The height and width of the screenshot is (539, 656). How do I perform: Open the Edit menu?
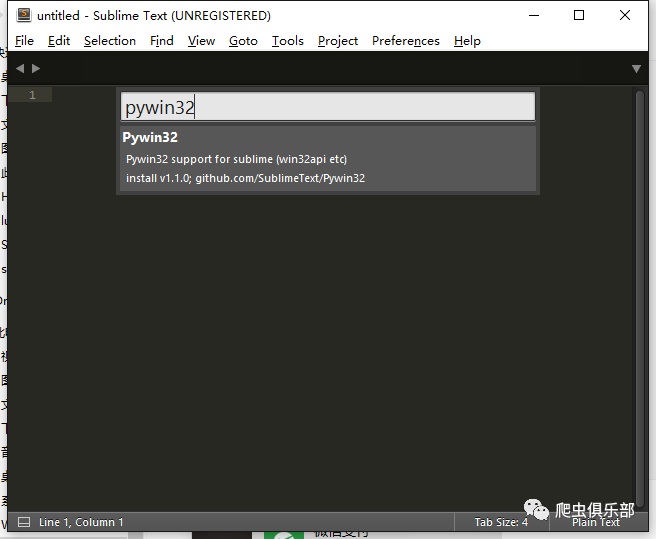click(59, 41)
